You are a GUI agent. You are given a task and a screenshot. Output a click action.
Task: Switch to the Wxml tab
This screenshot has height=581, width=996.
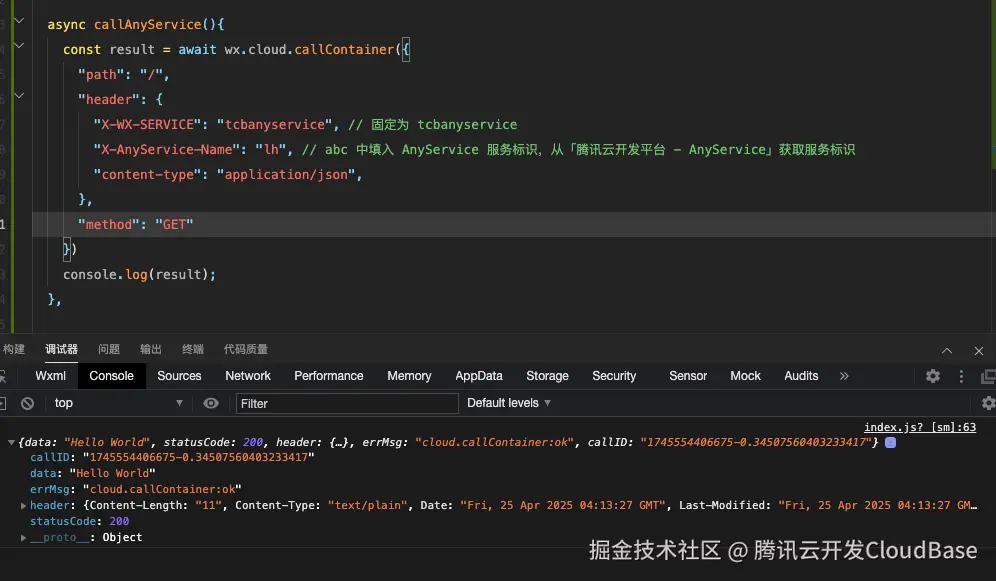tap(50, 376)
